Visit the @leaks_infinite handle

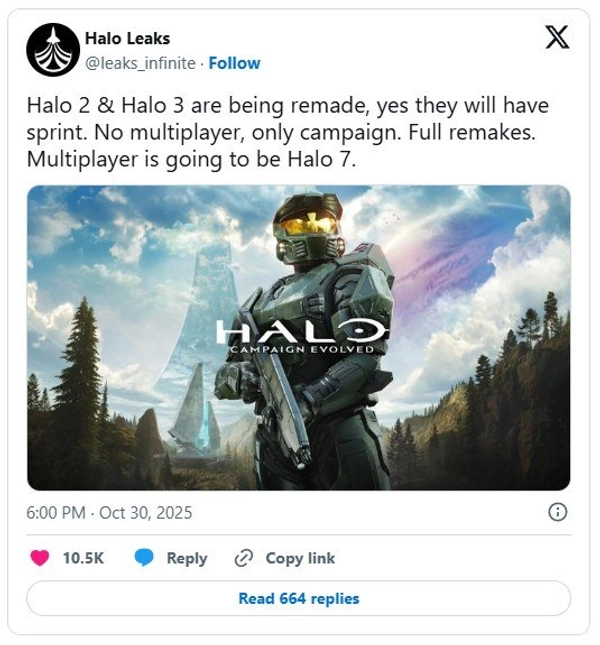140,63
